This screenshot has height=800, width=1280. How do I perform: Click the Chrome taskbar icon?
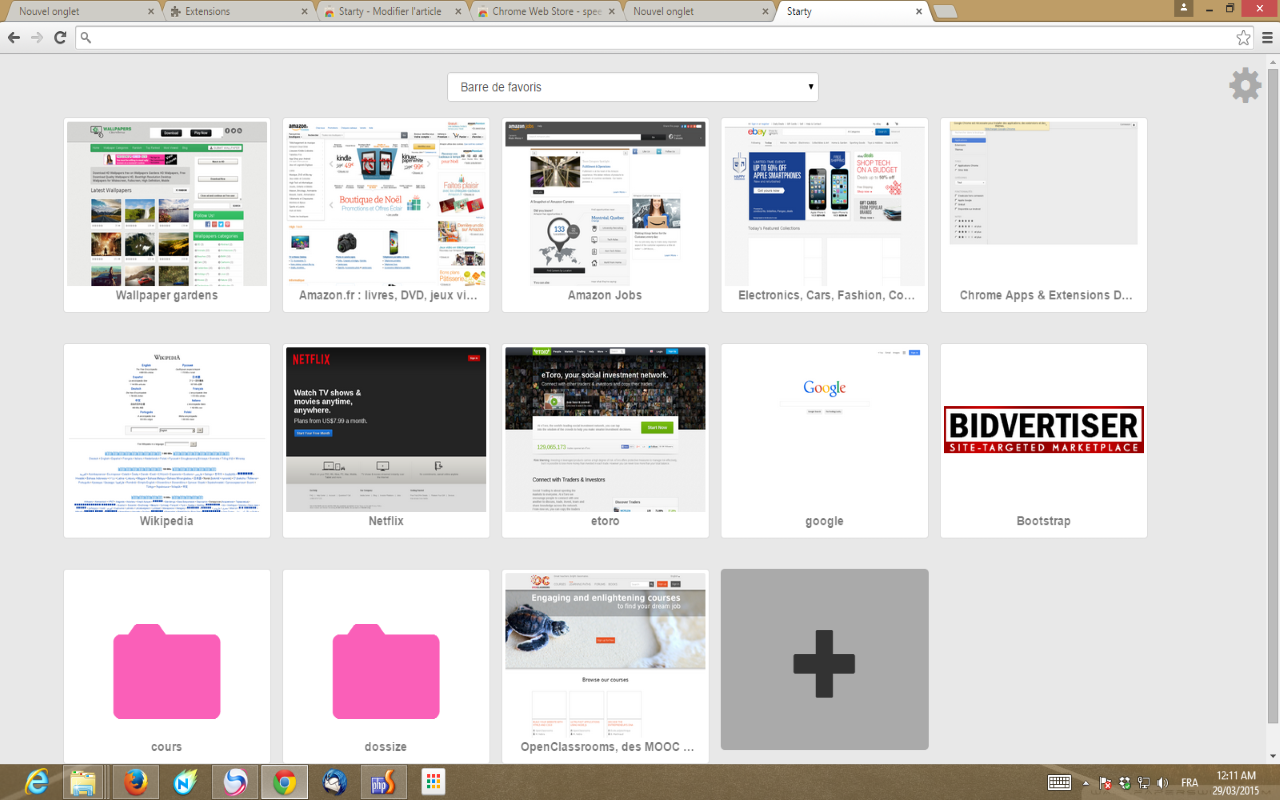point(284,782)
